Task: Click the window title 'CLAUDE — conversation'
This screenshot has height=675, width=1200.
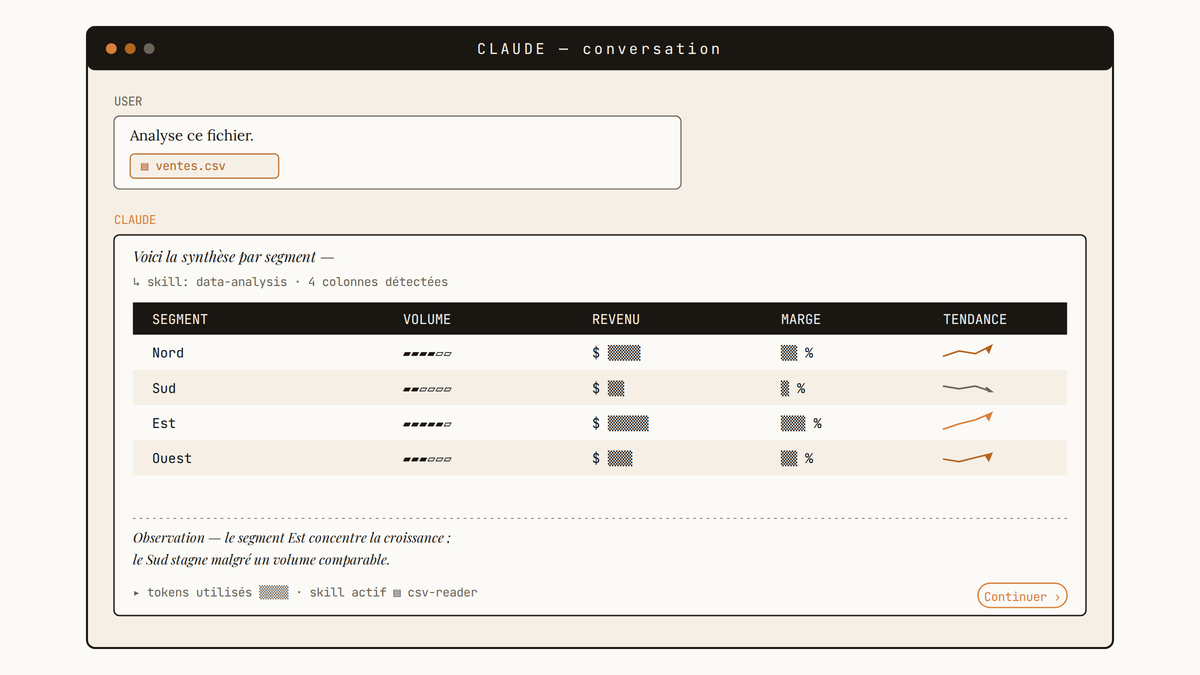Action: [x=599, y=48]
